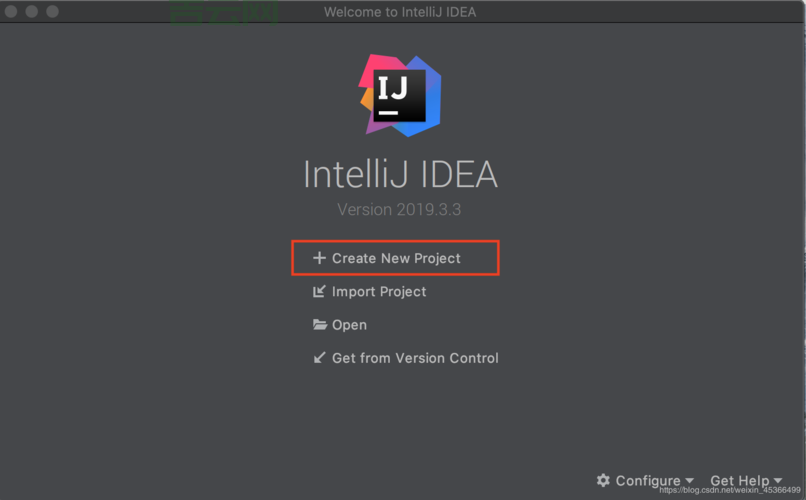Screen dimensions: 806x500
Task: Click the open folder icon
Action: click(x=320, y=325)
